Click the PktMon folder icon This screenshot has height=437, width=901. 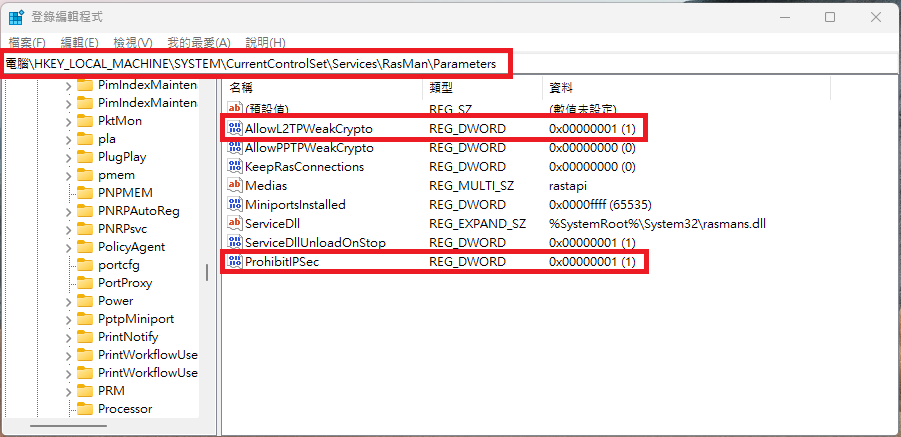pos(85,121)
